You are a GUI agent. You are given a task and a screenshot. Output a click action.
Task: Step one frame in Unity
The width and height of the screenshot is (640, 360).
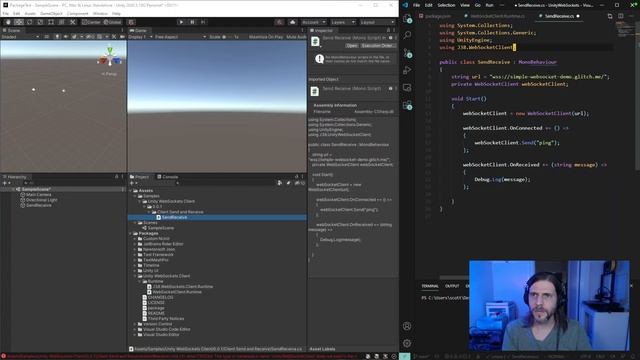tap(203, 22)
